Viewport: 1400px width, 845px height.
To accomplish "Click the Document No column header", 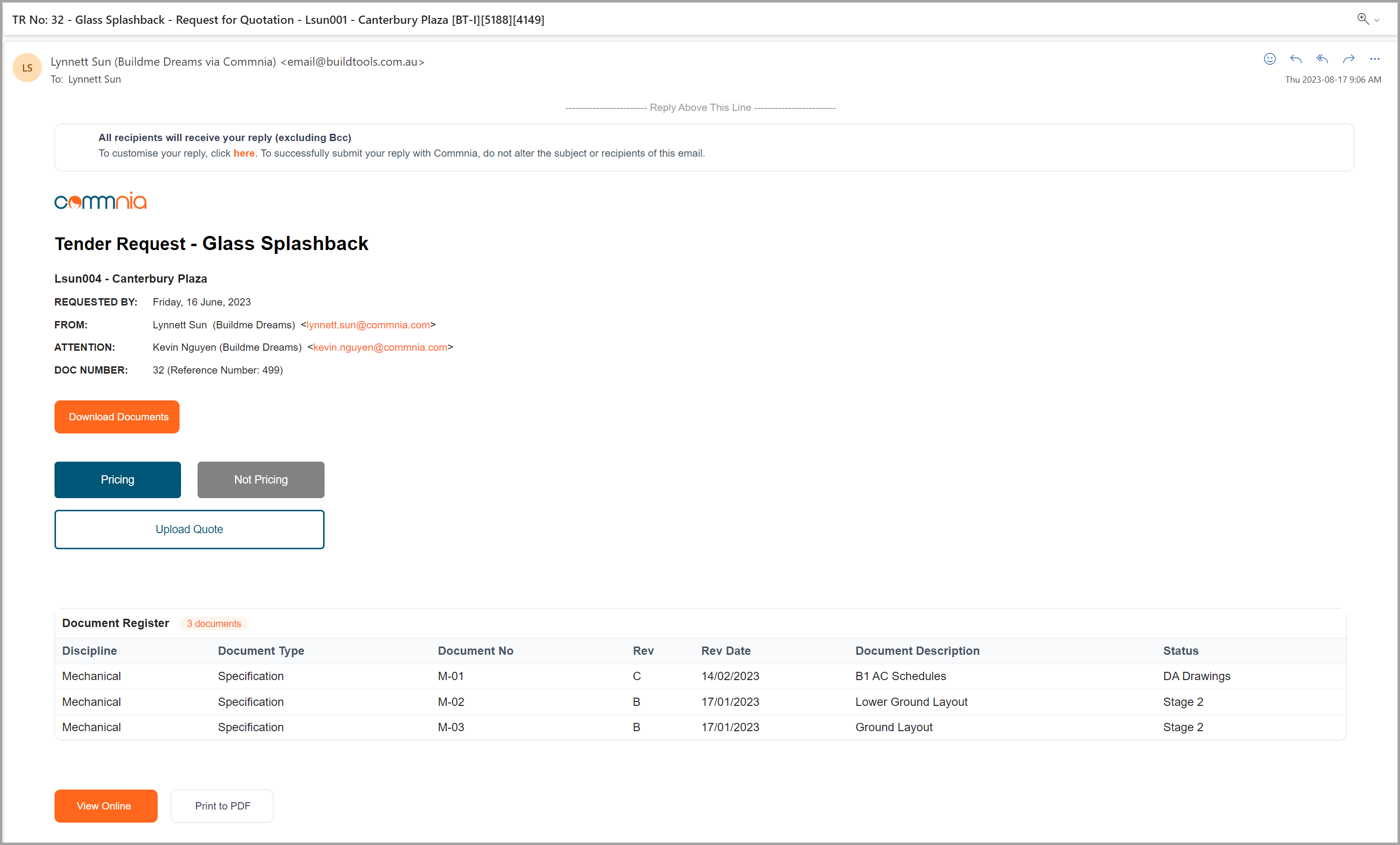I will pos(475,651).
